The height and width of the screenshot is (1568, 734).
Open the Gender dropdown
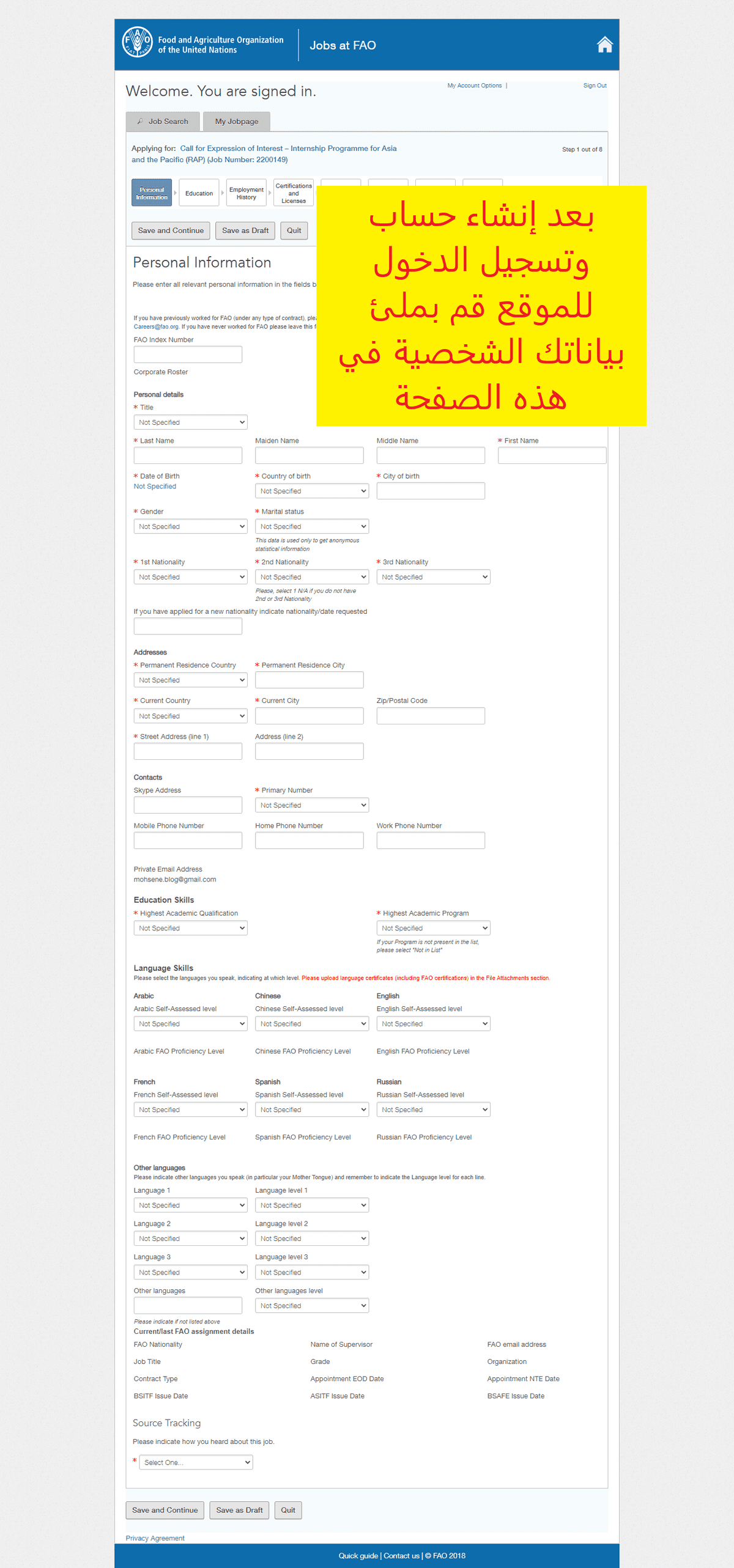click(x=190, y=526)
